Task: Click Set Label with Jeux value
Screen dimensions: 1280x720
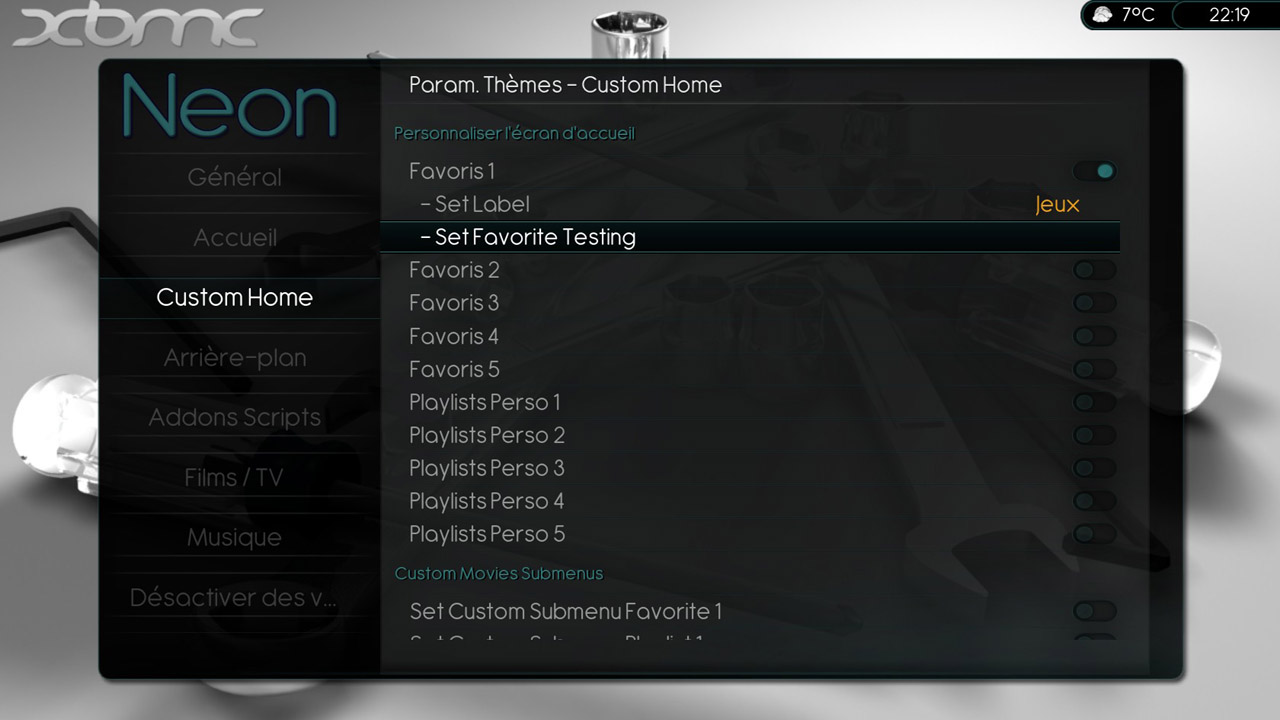Action: (750, 204)
